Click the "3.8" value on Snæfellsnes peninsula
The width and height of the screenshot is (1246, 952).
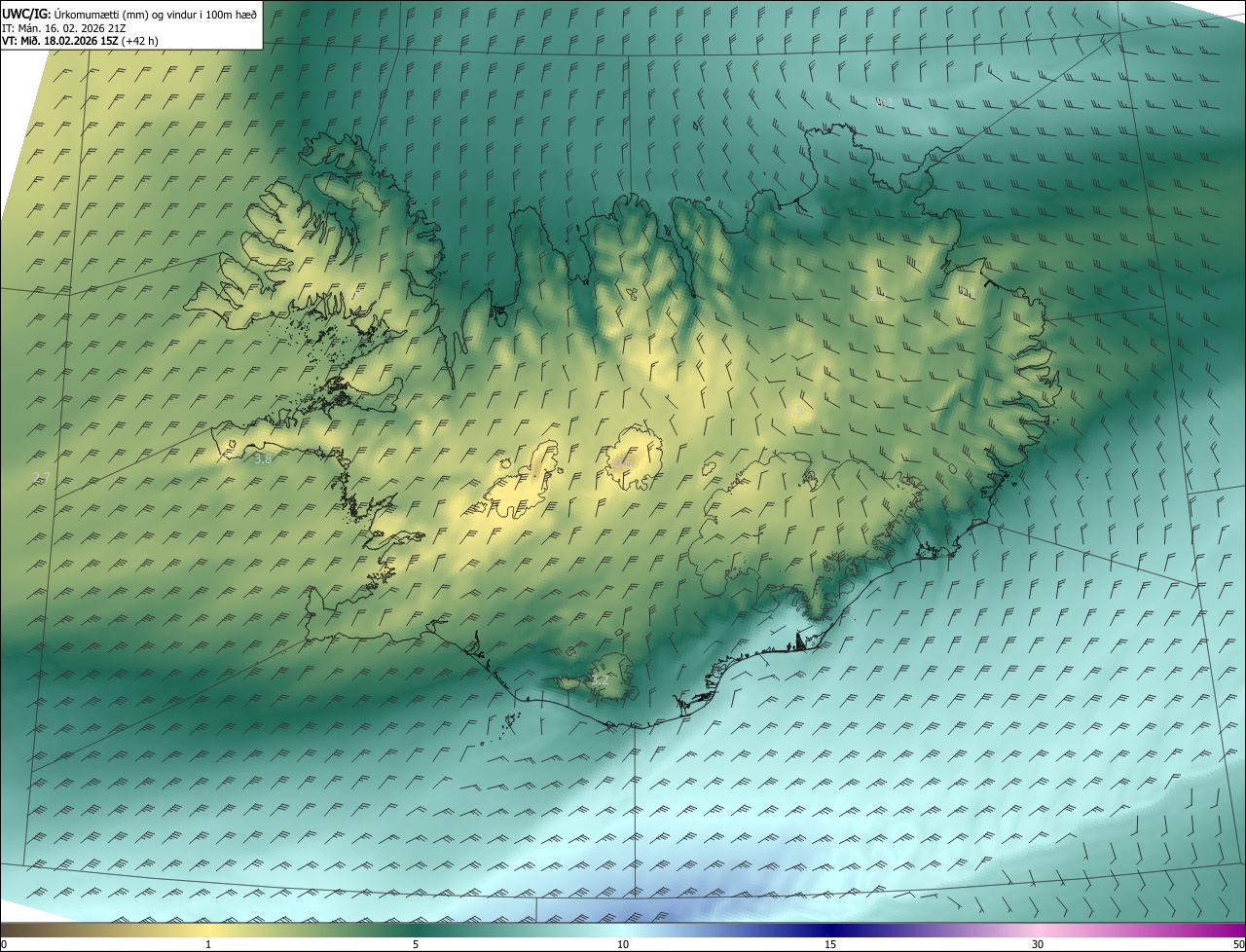pos(263,458)
